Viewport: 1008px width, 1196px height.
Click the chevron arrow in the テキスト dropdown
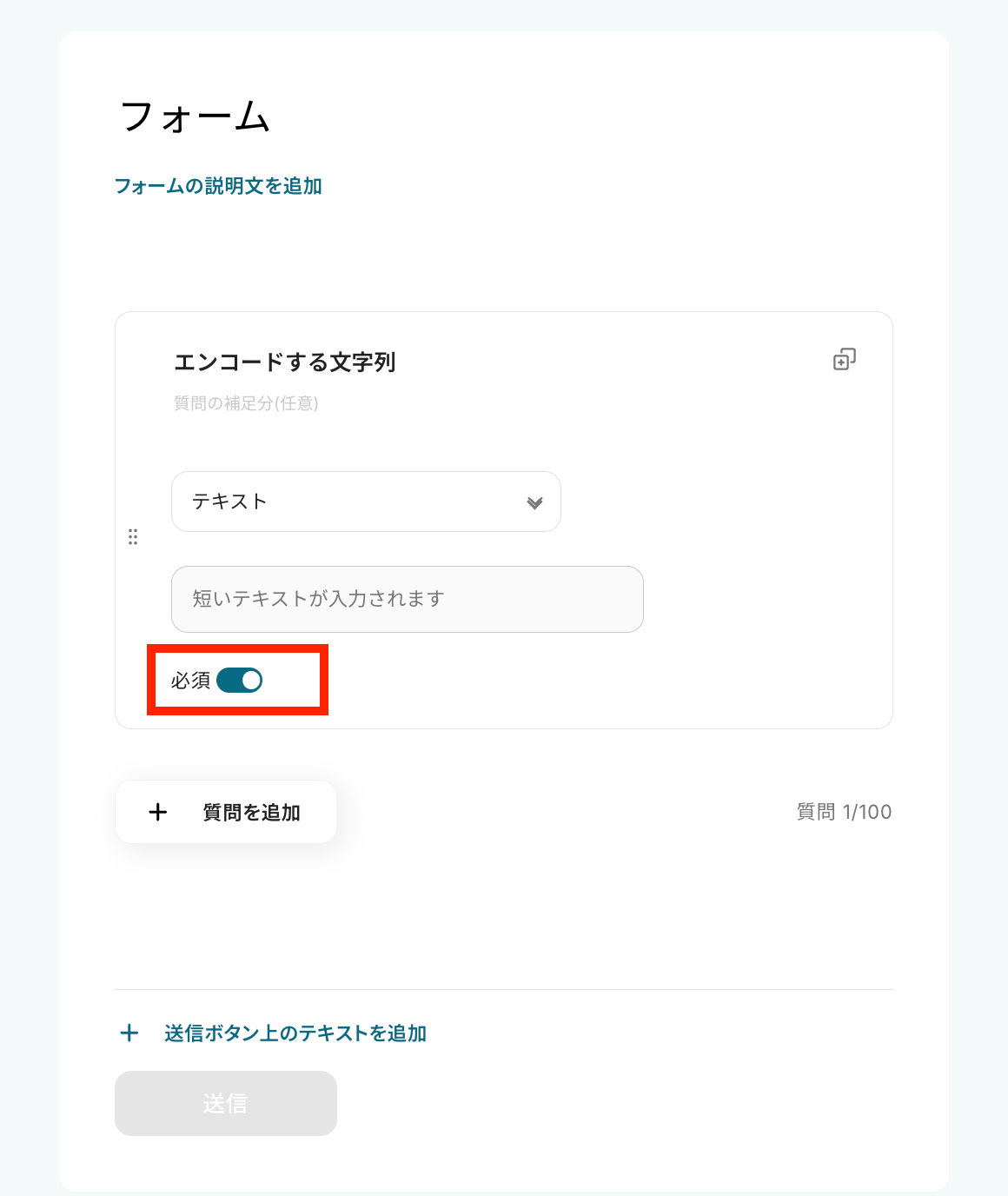[534, 502]
